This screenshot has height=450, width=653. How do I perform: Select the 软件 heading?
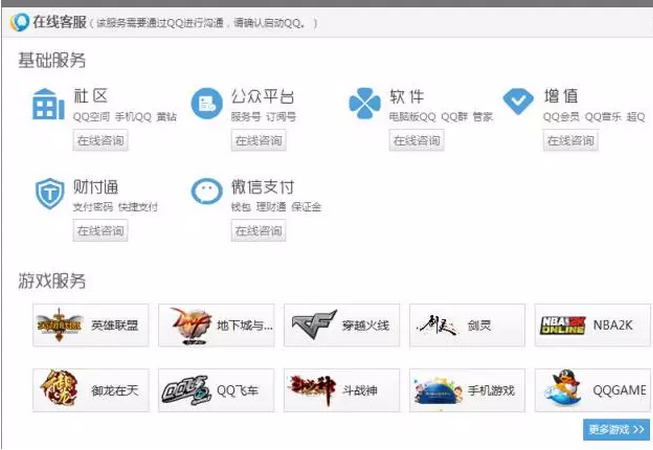[407, 96]
